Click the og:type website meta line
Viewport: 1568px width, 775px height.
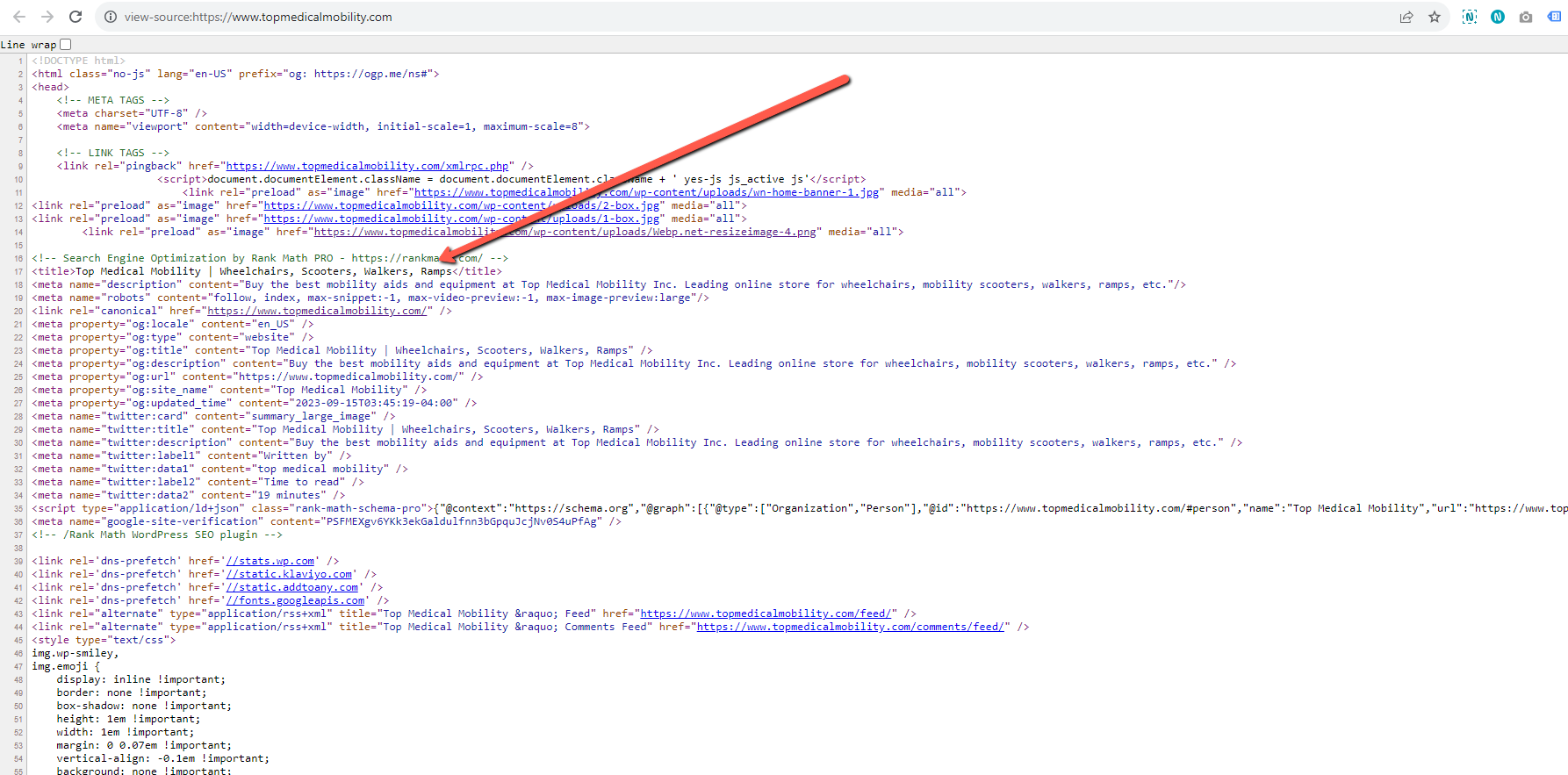click(x=173, y=337)
